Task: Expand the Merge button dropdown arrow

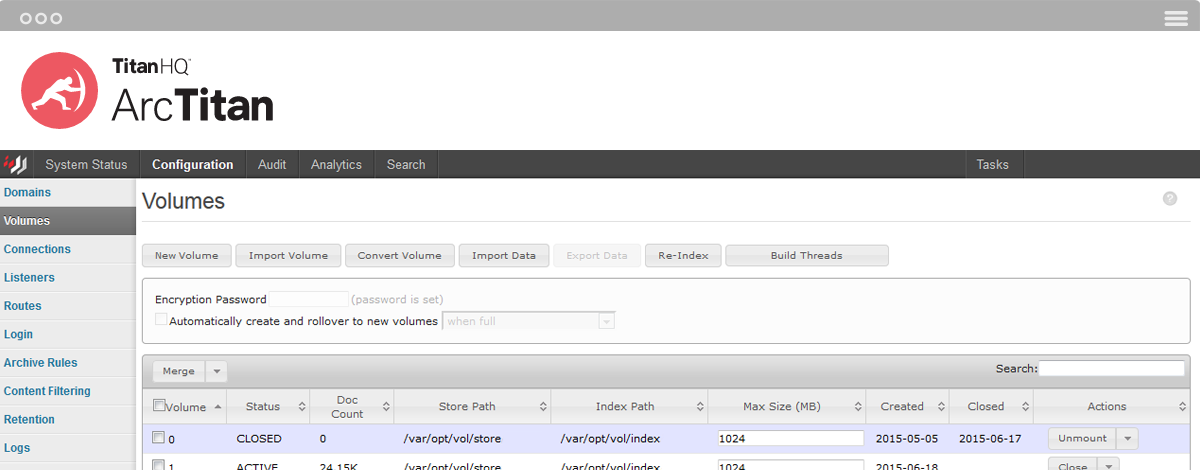Action: (x=216, y=371)
